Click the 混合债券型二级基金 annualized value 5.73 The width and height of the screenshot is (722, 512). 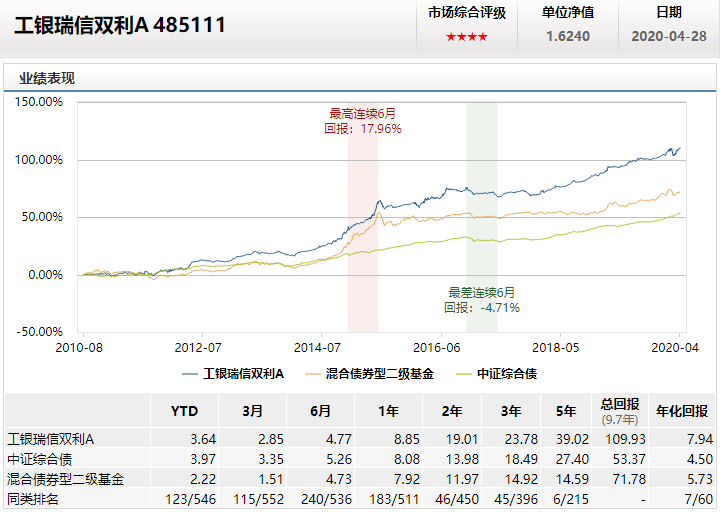tap(700, 480)
